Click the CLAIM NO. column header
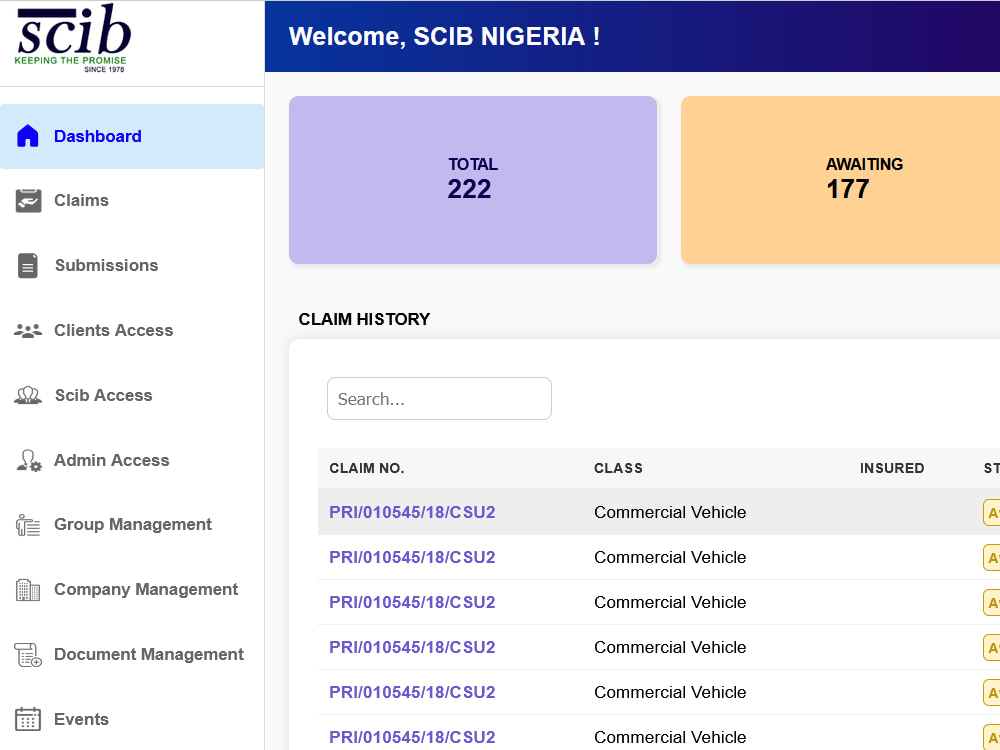Image resolution: width=1000 pixels, height=750 pixels. (367, 468)
